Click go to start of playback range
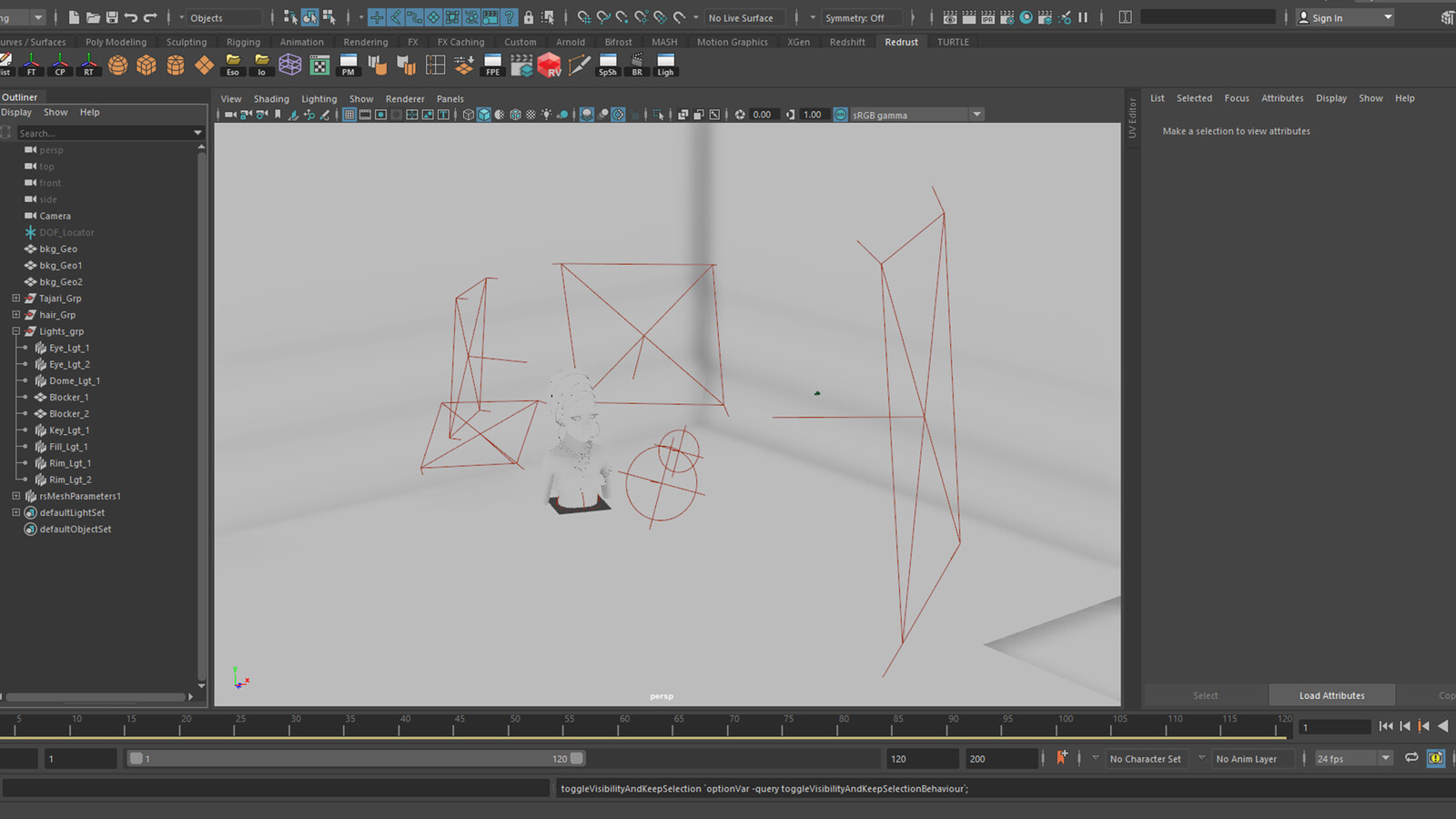 1386,726
